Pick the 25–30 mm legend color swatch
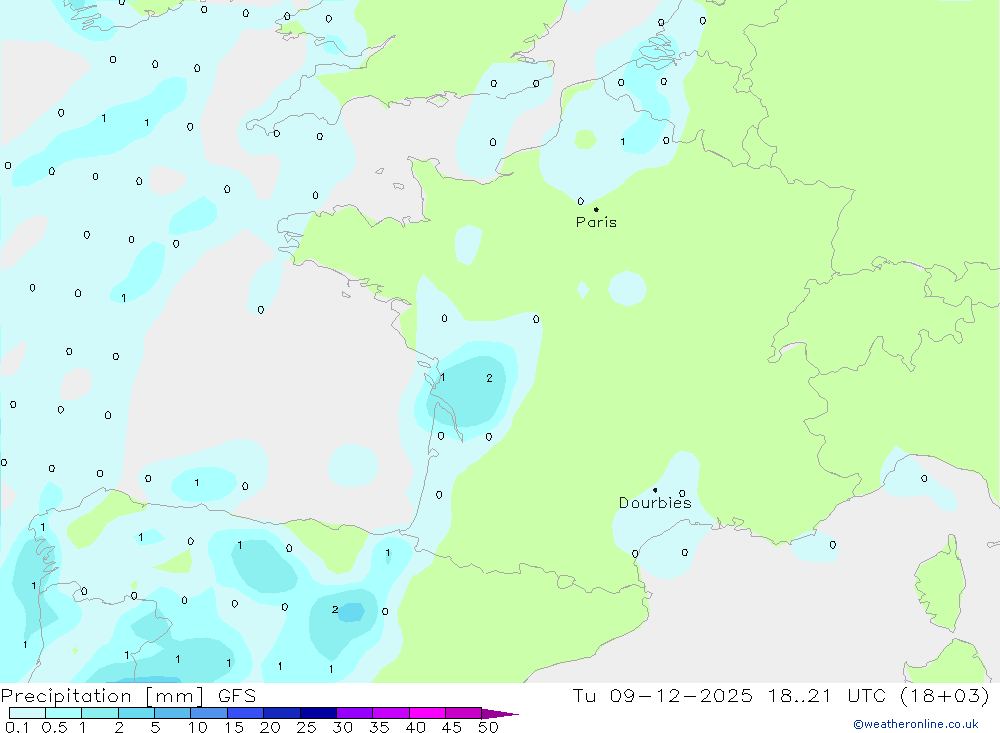Image resolution: width=1000 pixels, height=733 pixels. pyautogui.click(x=318, y=713)
